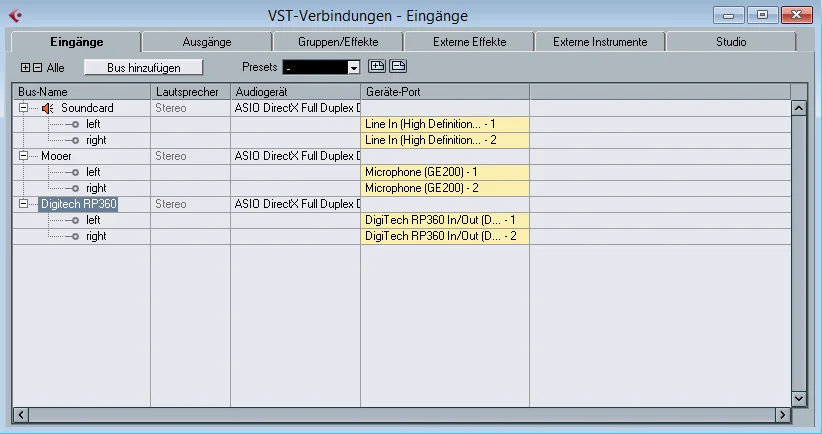Close the VST-Verbindungen window
Screen dimensions: 822x434
point(796,15)
